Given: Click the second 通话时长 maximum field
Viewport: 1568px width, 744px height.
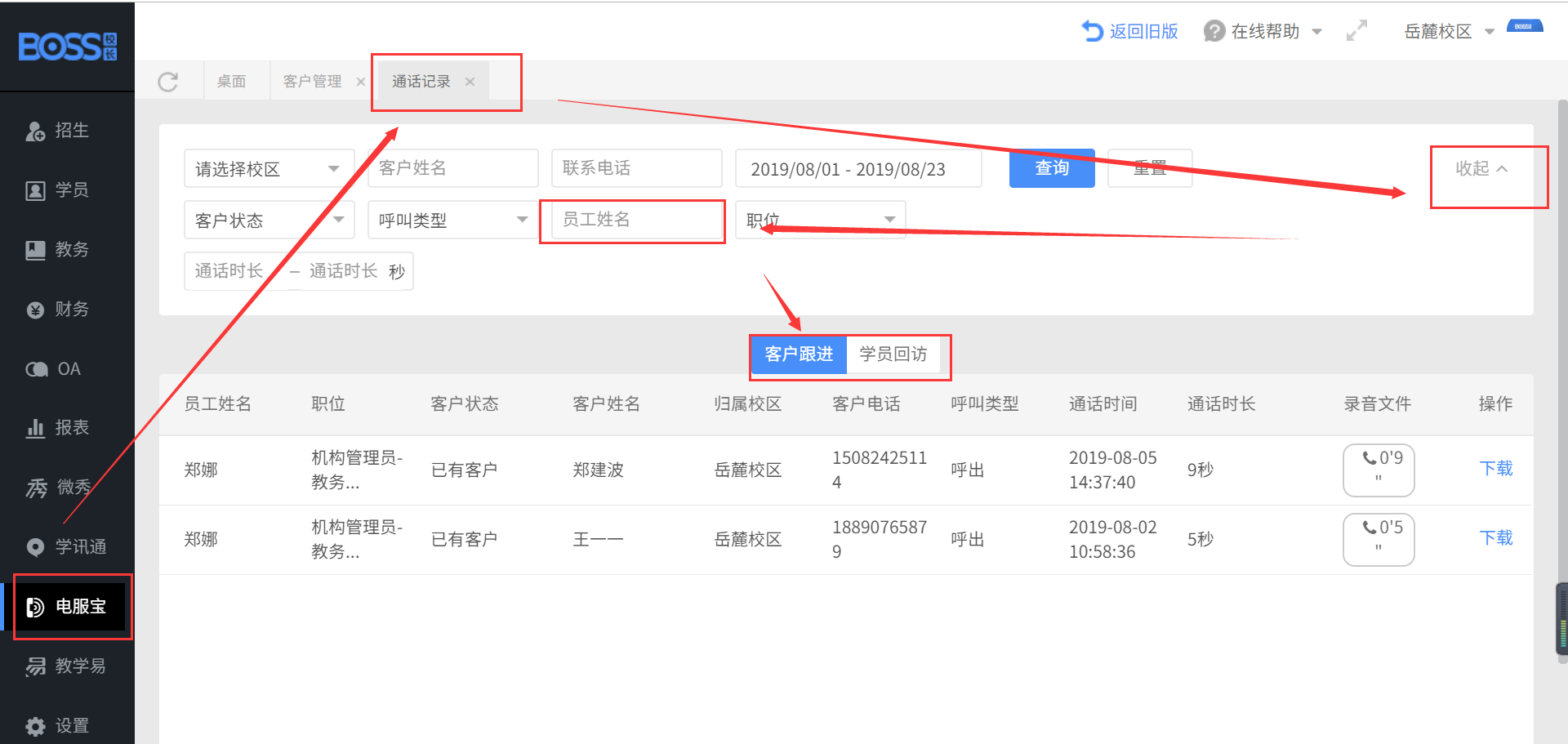Looking at the screenshot, I should [344, 271].
